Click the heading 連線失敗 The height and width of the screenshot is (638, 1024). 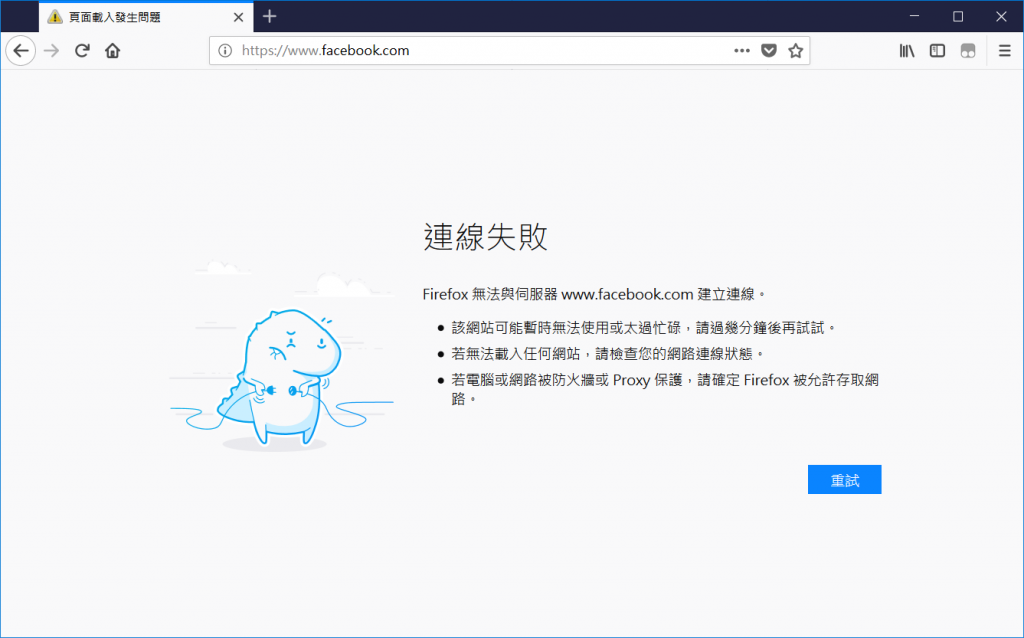pyautogui.click(x=485, y=236)
